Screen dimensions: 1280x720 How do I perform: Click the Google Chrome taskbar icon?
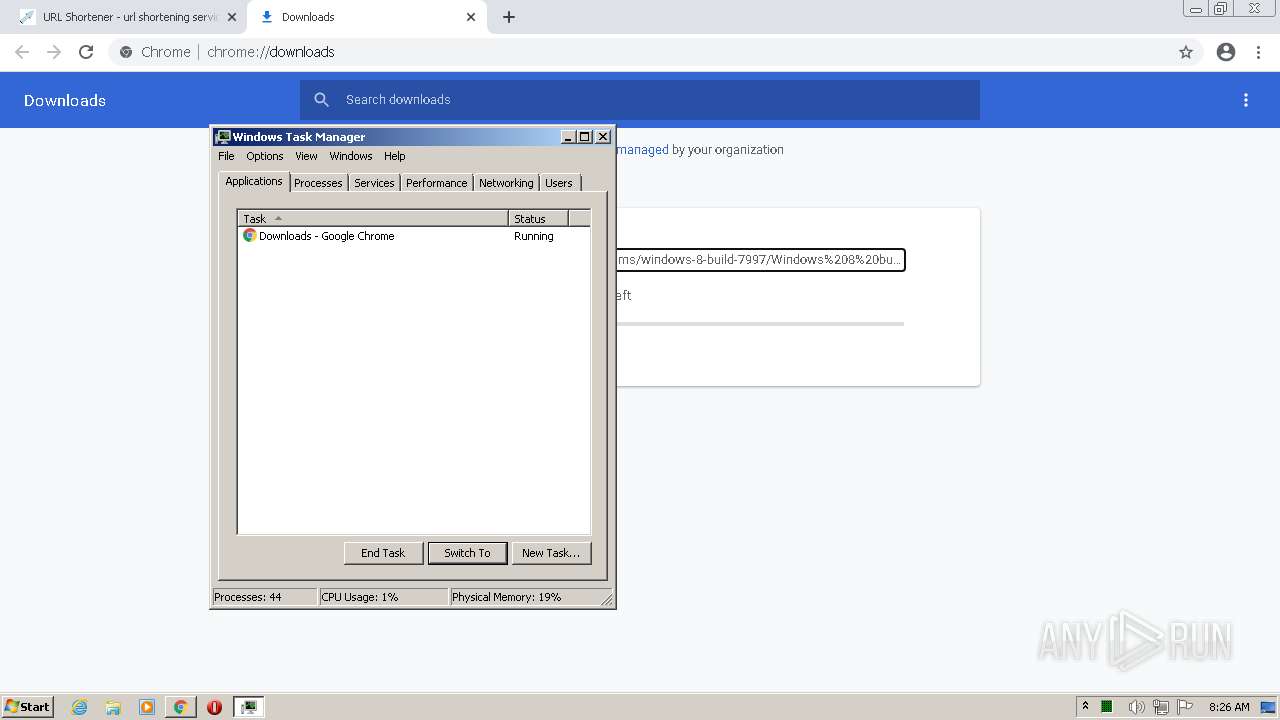click(180, 707)
